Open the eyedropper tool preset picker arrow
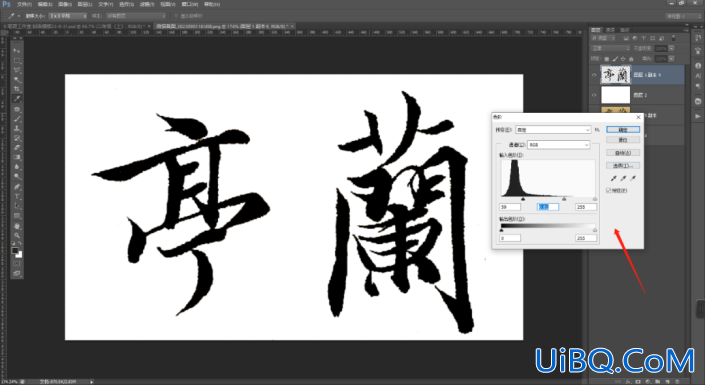705x385 pixels. (x=19, y=16)
